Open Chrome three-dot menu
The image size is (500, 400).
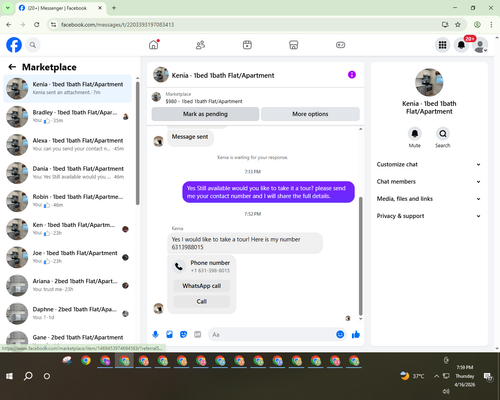click(491, 24)
